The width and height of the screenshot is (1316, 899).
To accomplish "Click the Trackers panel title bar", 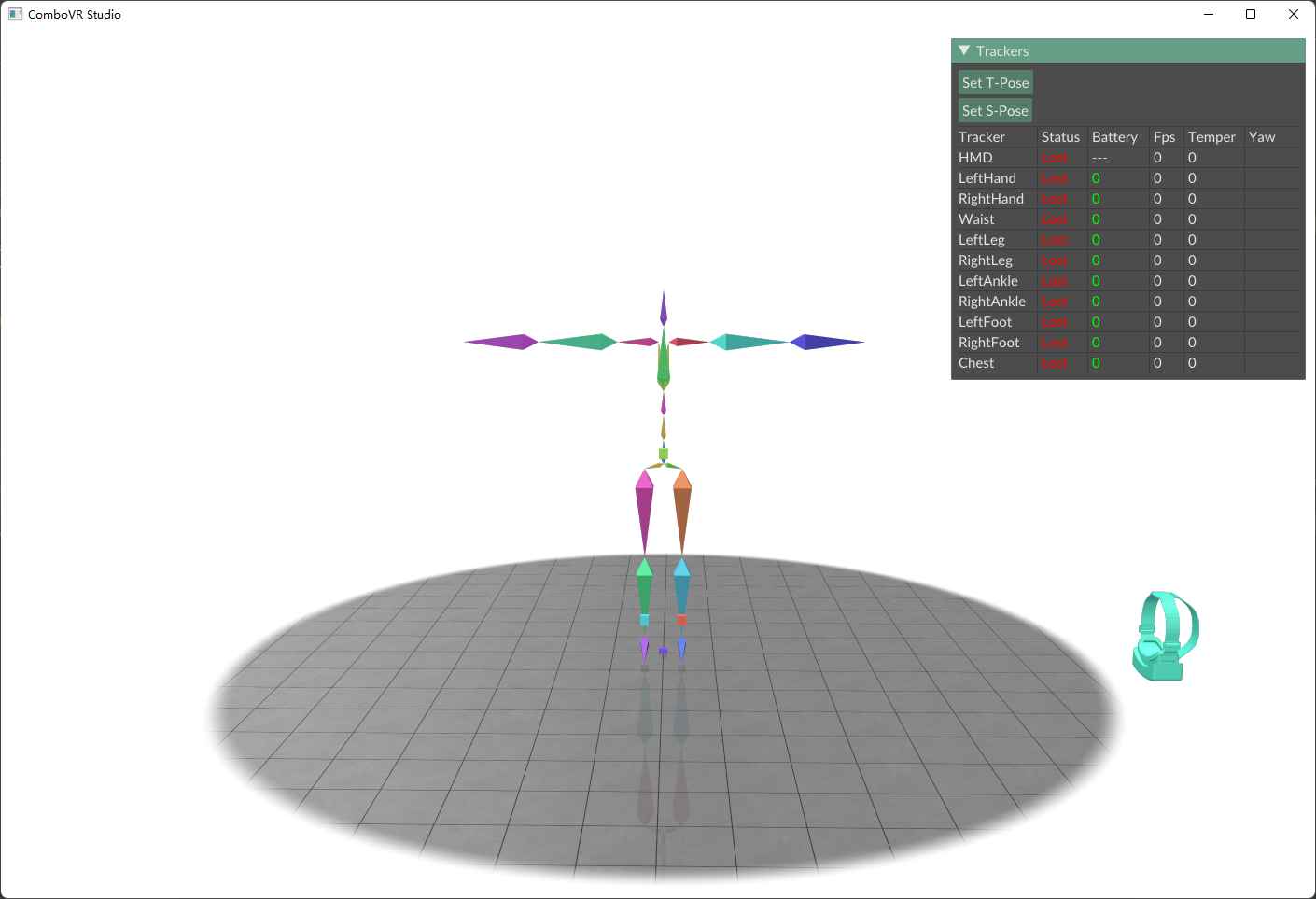I will click(1127, 50).
